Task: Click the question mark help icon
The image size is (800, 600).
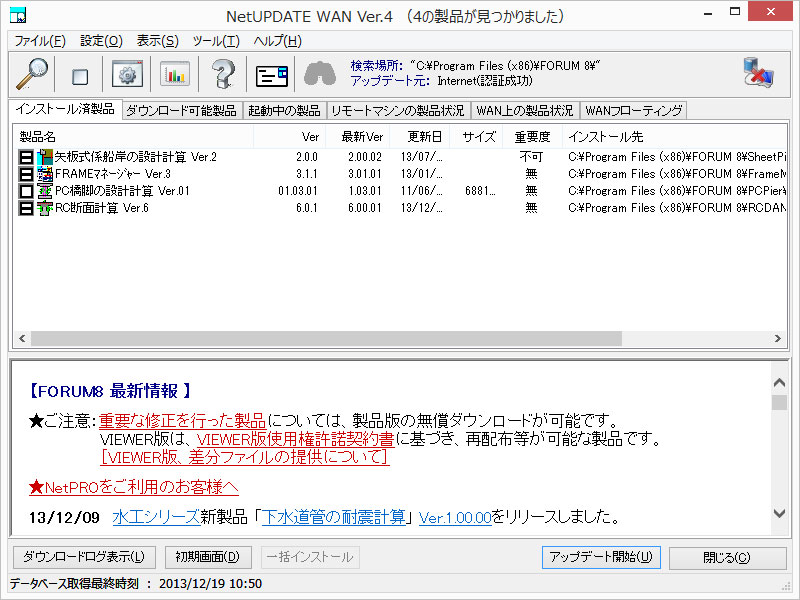Action: (224, 75)
